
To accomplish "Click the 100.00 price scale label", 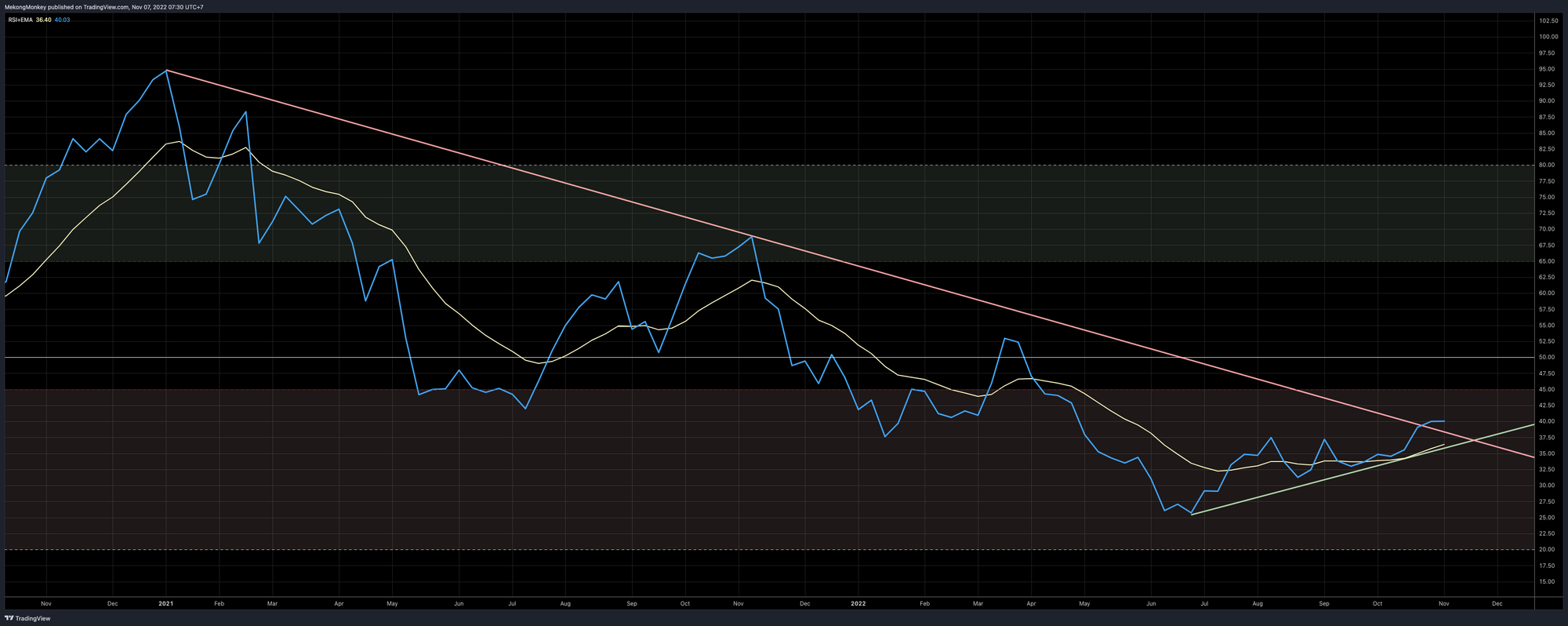I will point(1548,37).
